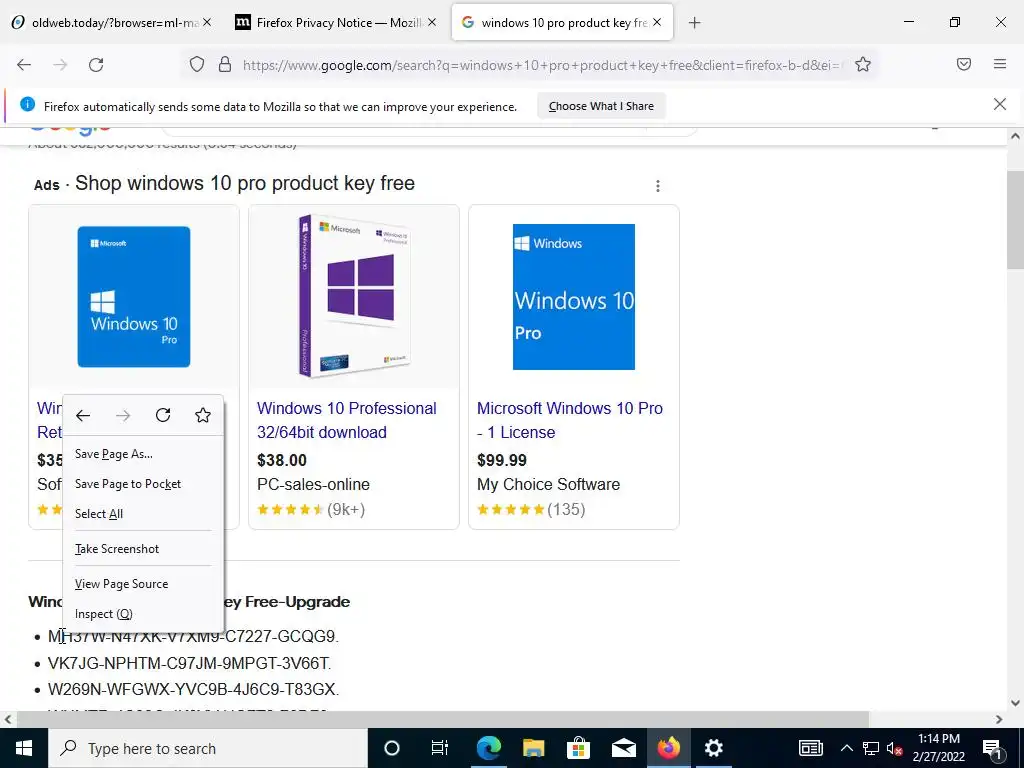Close the Google search results tab
The height and width of the screenshot is (768, 1024).
pyautogui.click(x=657, y=22)
